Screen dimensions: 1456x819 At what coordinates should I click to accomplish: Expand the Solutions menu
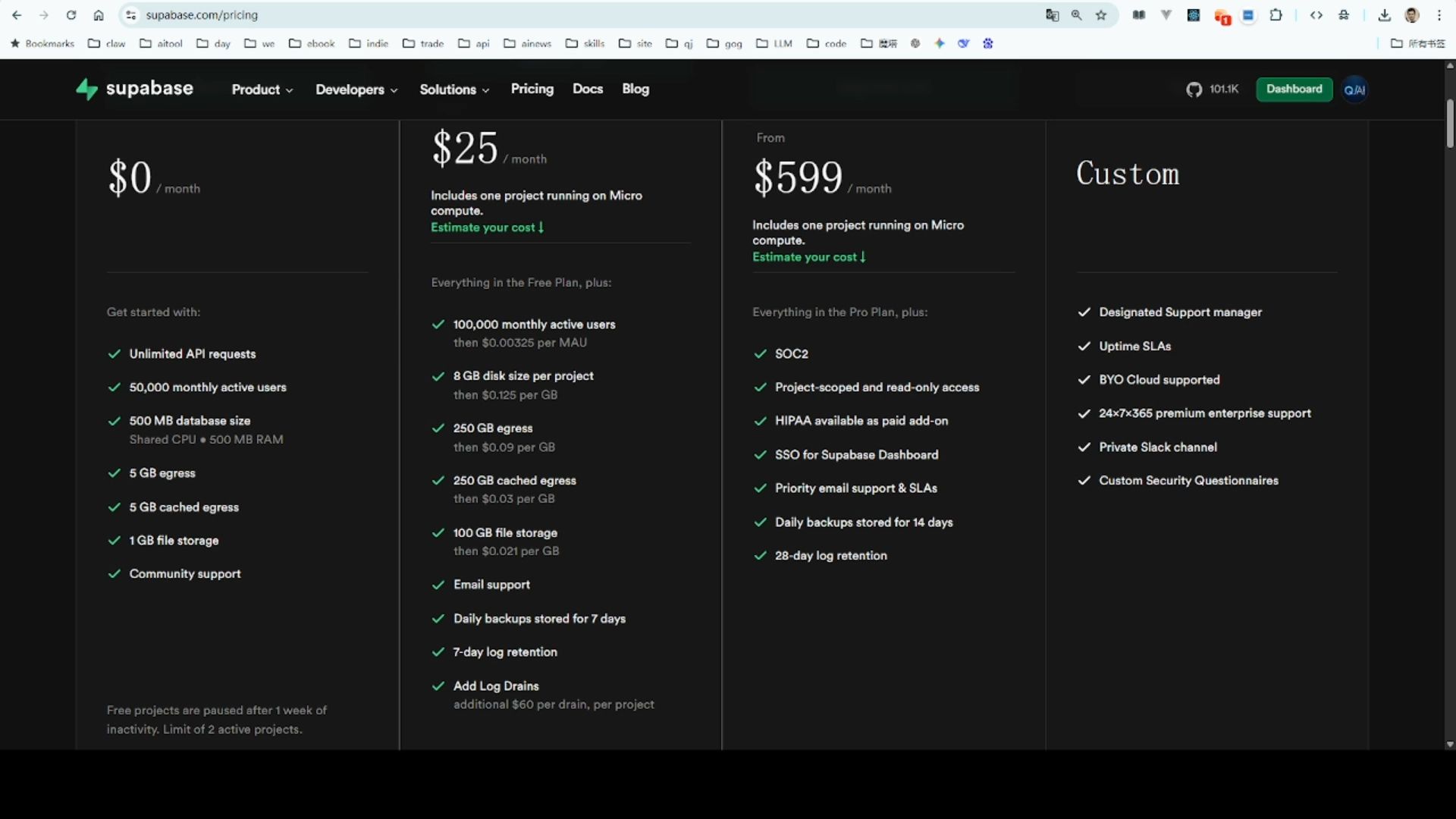[x=454, y=89]
